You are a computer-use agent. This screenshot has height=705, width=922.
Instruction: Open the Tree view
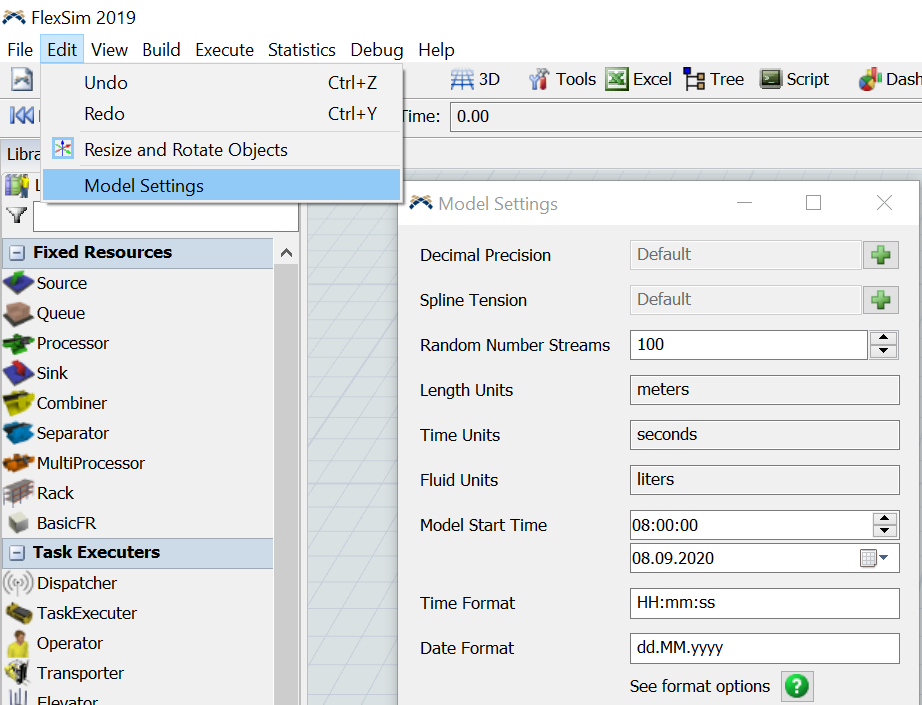(714, 79)
